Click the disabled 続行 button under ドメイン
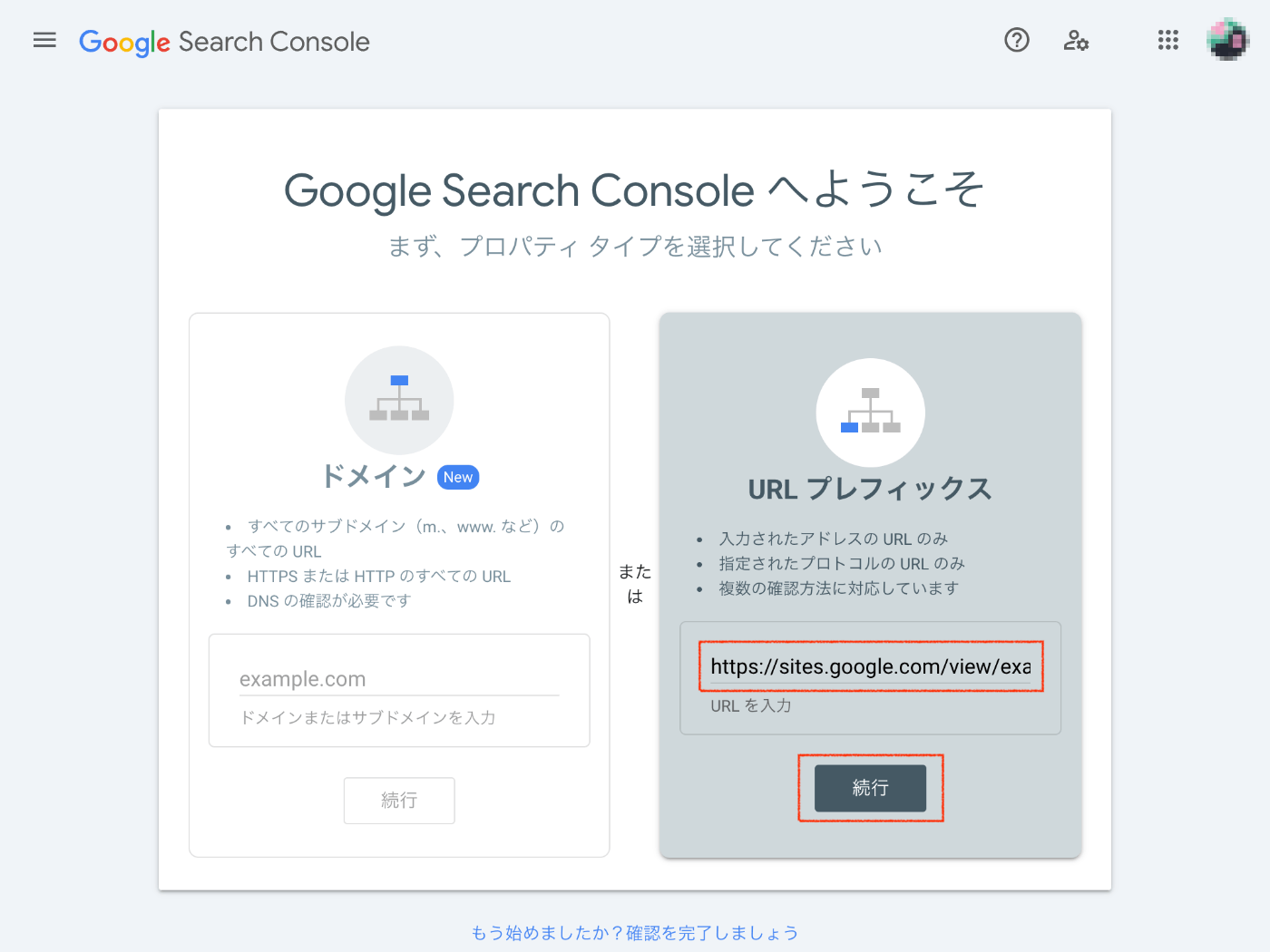1270x952 pixels. click(x=399, y=801)
